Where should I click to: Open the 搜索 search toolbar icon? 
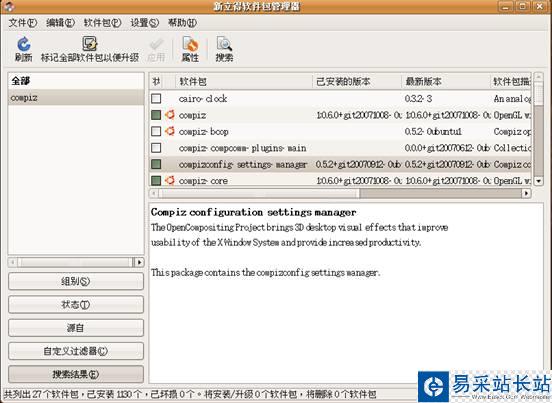[224, 44]
